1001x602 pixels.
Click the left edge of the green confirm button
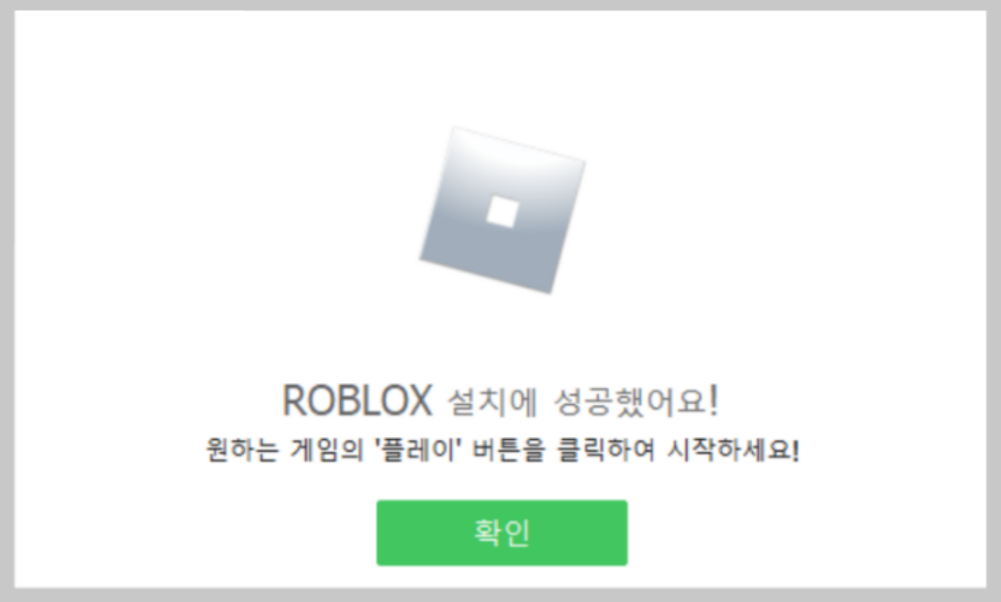pos(382,532)
